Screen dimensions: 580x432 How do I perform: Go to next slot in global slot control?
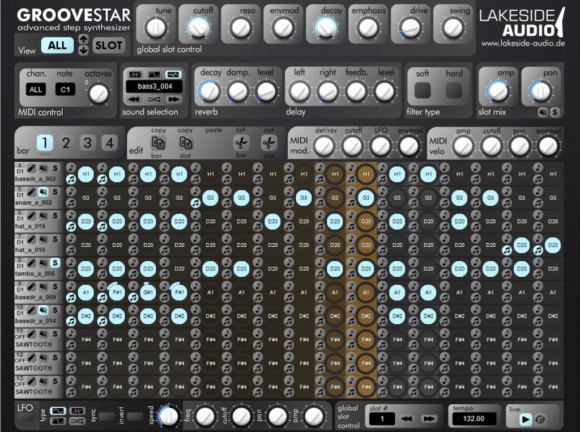click(429, 419)
